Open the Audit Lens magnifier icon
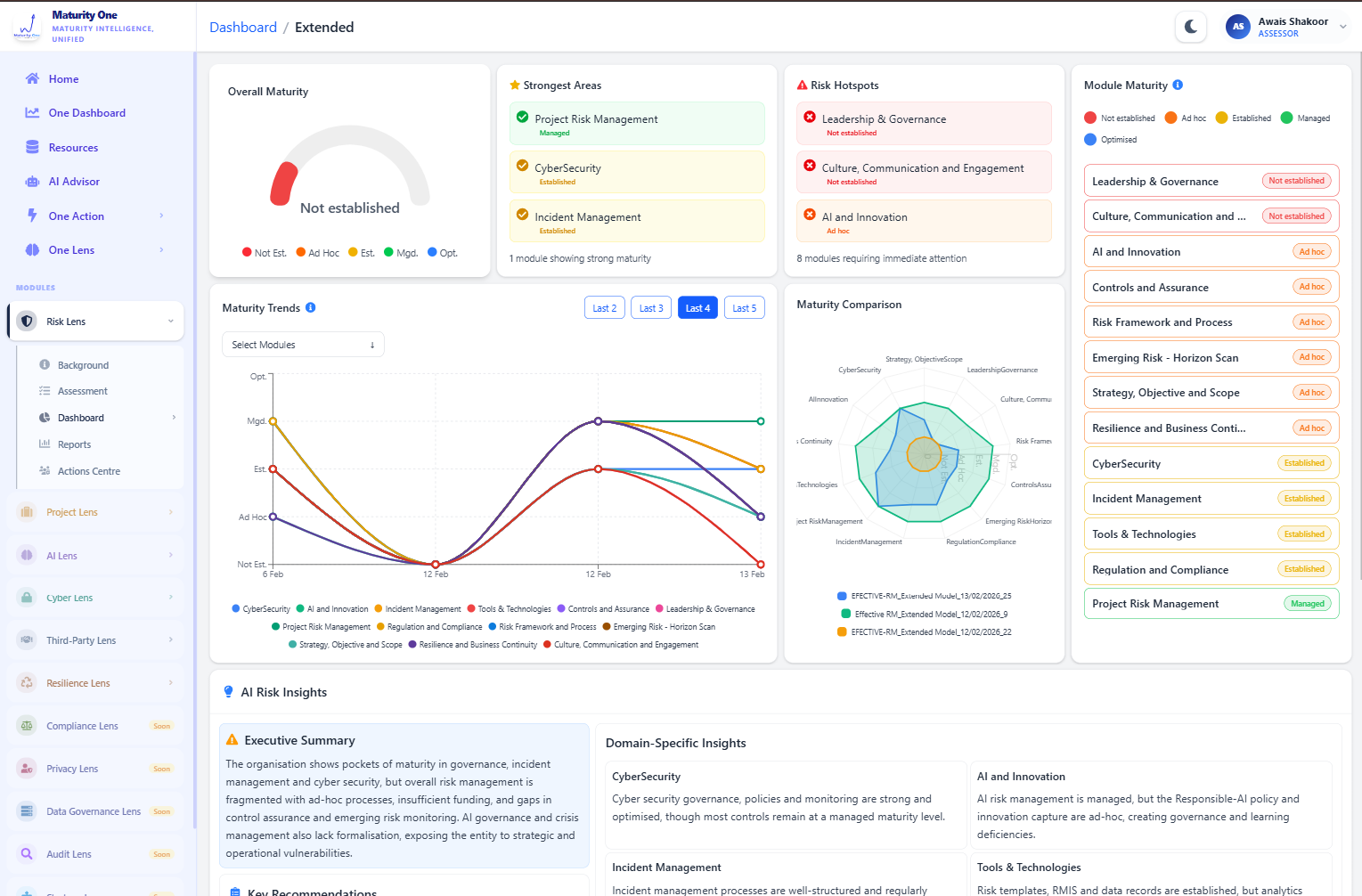Screen dimensions: 1362x896 pyautogui.click(x=27, y=853)
